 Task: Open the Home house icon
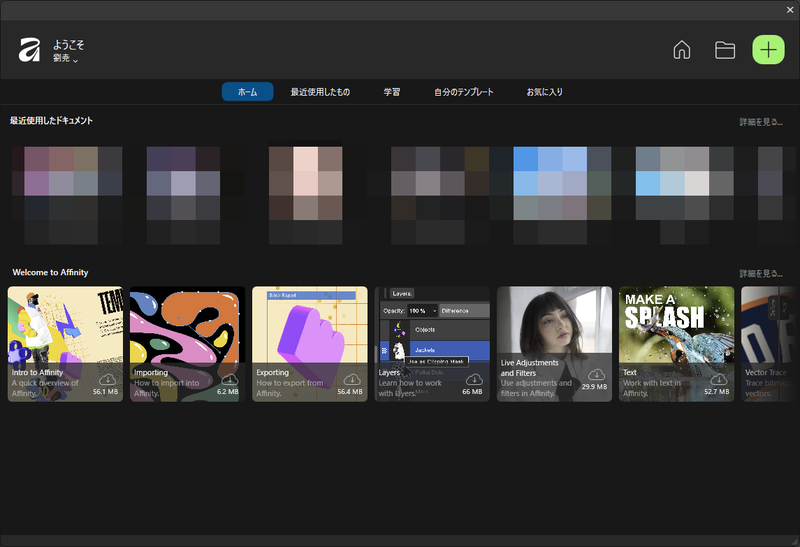tap(682, 50)
